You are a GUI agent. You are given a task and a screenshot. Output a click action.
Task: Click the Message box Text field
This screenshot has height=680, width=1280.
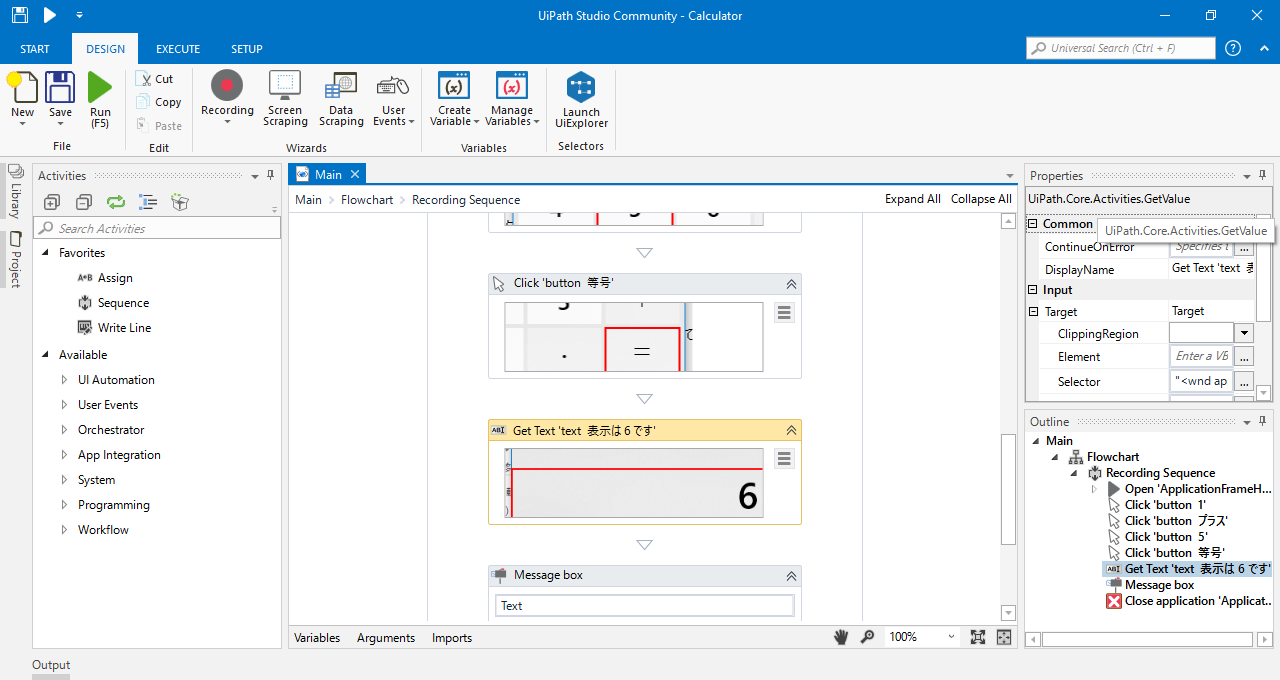[645, 605]
